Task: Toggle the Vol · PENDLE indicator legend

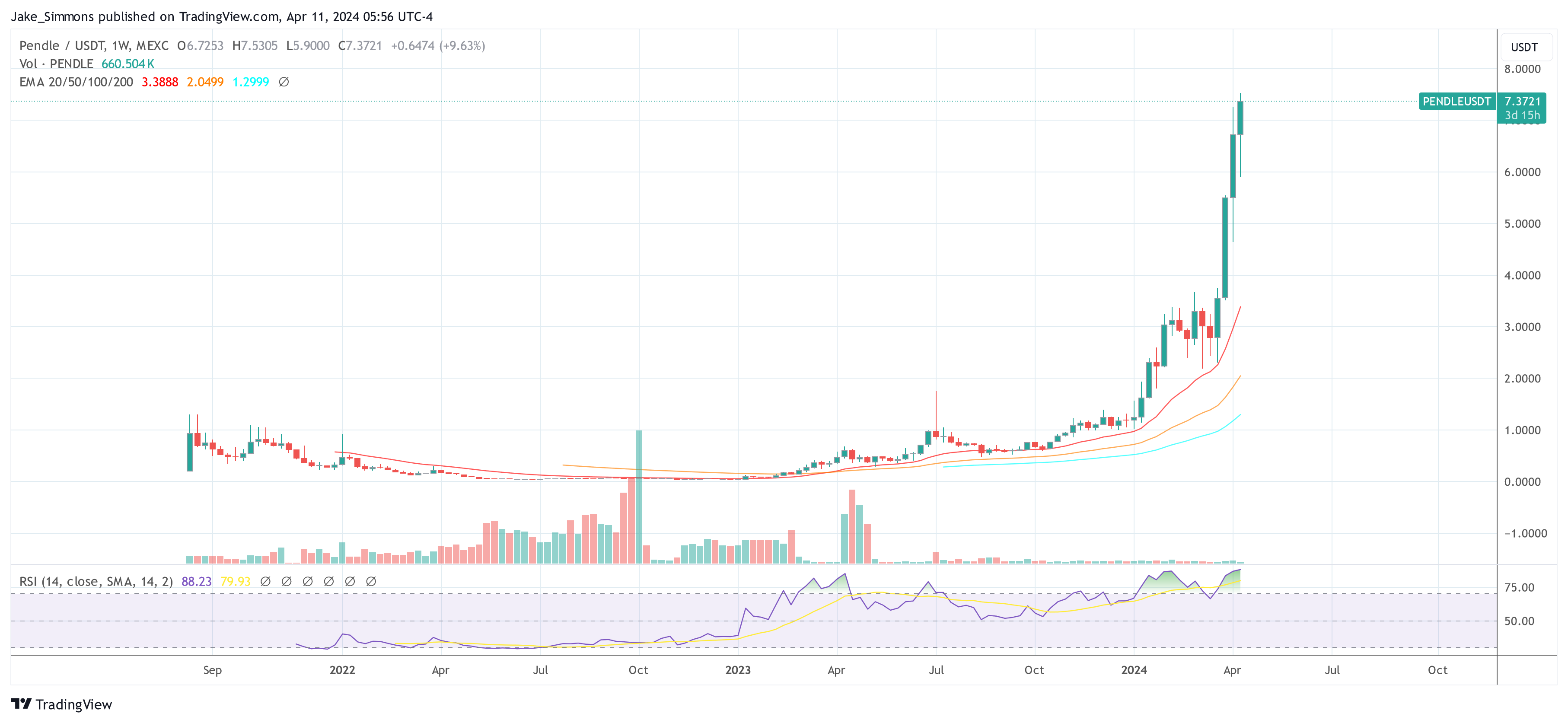Action: [x=56, y=64]
